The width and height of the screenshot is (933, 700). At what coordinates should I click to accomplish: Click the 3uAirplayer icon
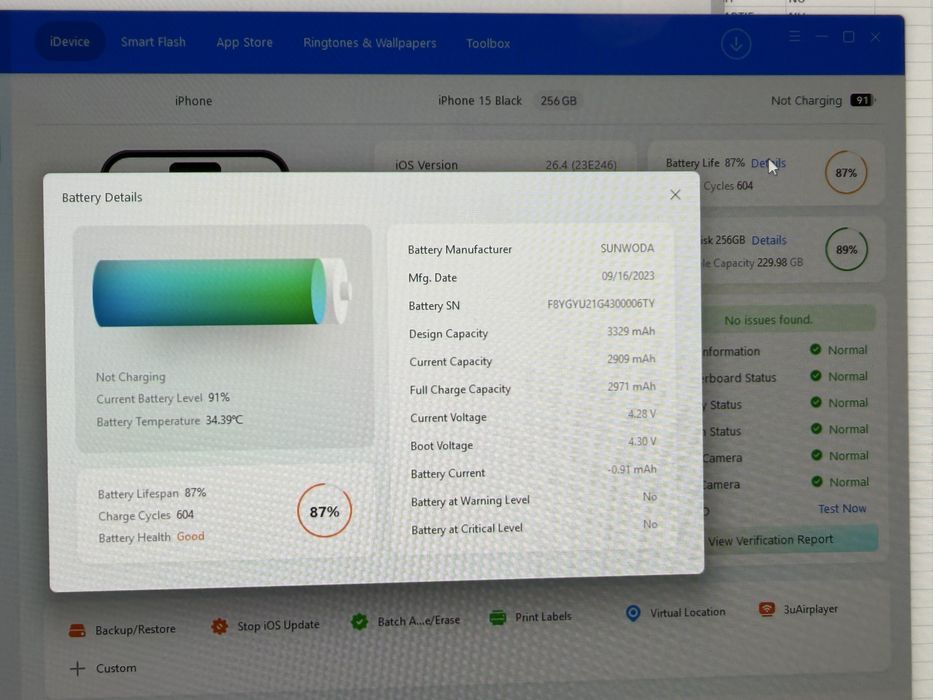click(766, 610)
